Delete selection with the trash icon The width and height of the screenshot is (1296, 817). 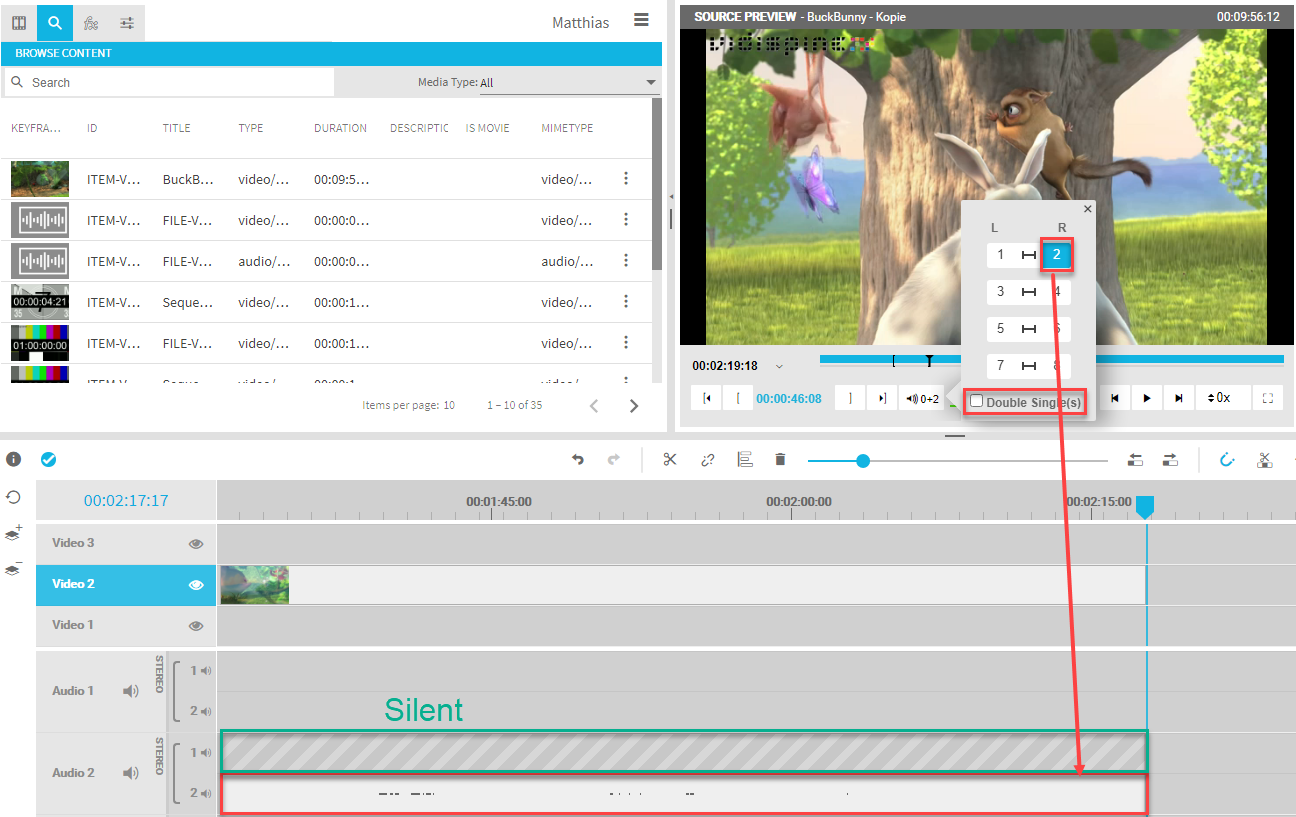pos(780,460)
